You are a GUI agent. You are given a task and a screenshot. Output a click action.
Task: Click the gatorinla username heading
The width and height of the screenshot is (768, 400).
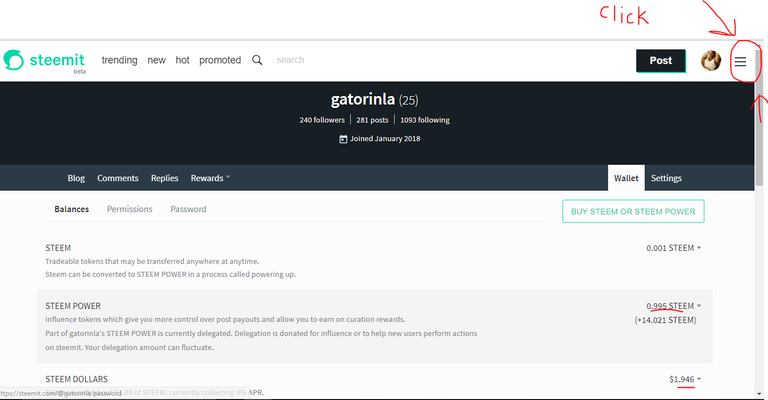[x=362, y=99]
